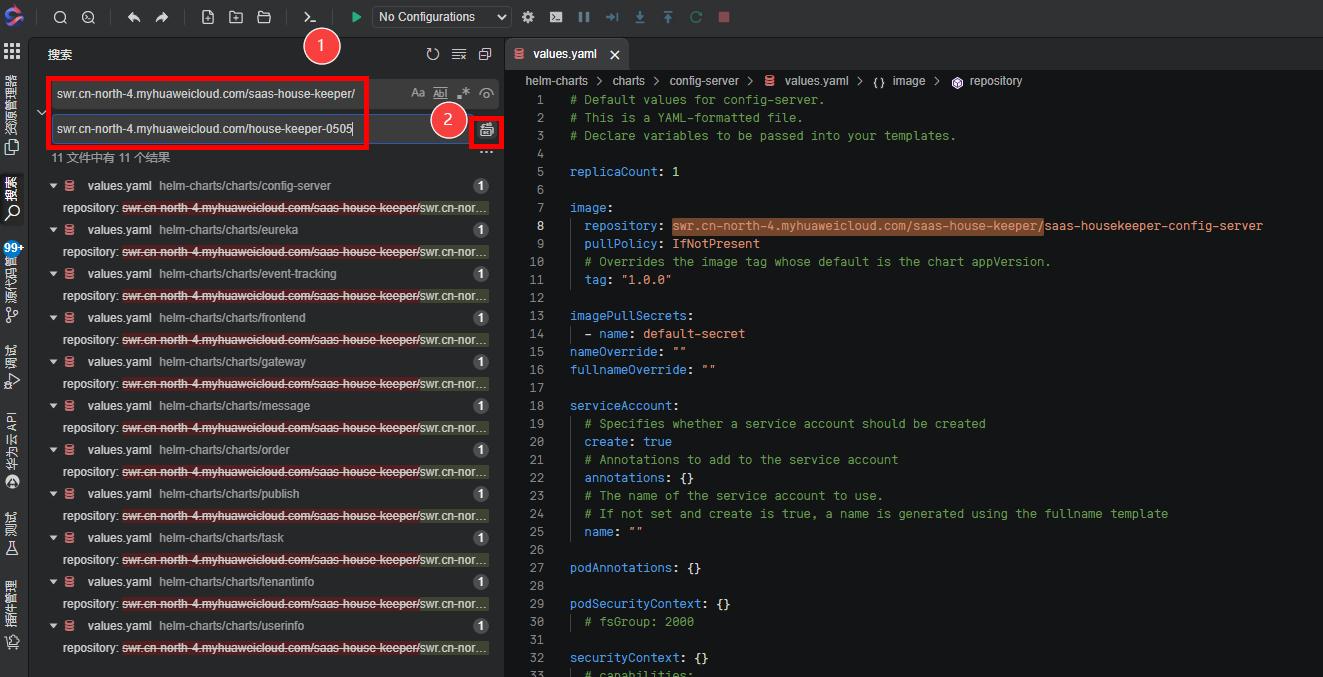Select config-server in the breadcrumb path
Viewport: 1323px width, 677px height.
tap(703, 81)
